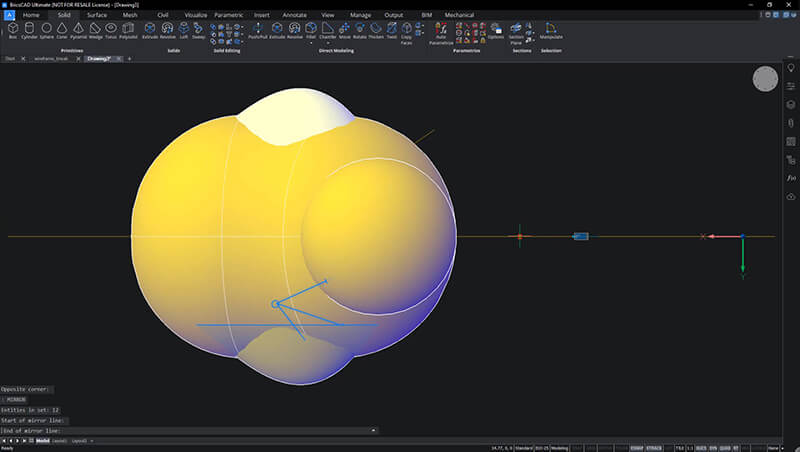Click the blue rectangular grip on axis line
Viewport: 800px width, 452px height.
tap(581, 236)
